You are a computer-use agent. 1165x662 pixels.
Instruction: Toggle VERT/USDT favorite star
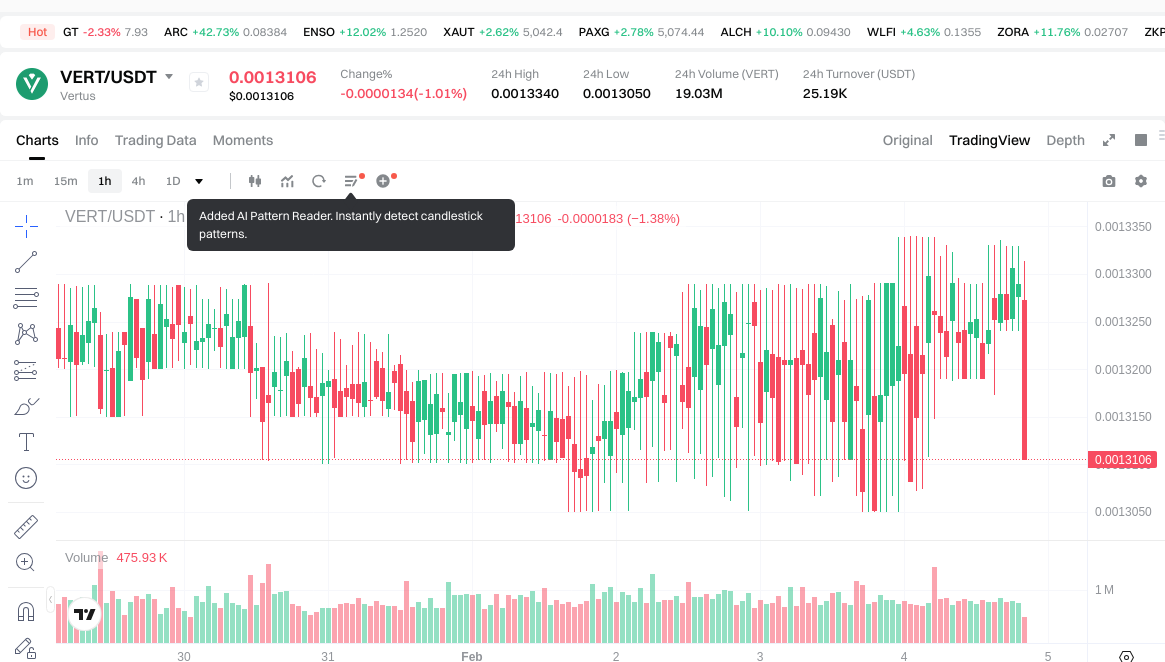[199, 82]
